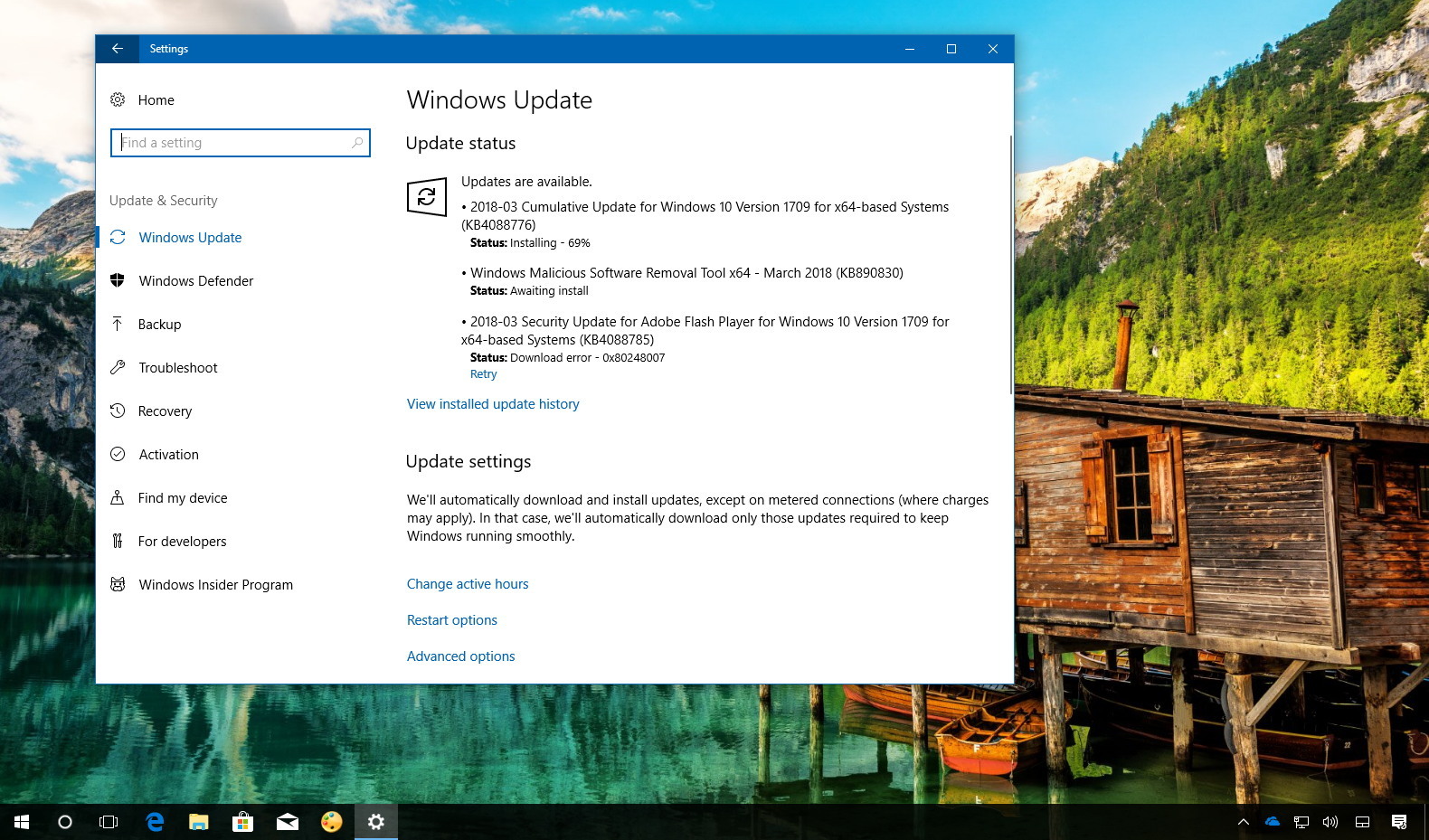Viewport: 1429px width, 840px height.
Task: Open the Recovery section
Action: click(x=165, y=411)
